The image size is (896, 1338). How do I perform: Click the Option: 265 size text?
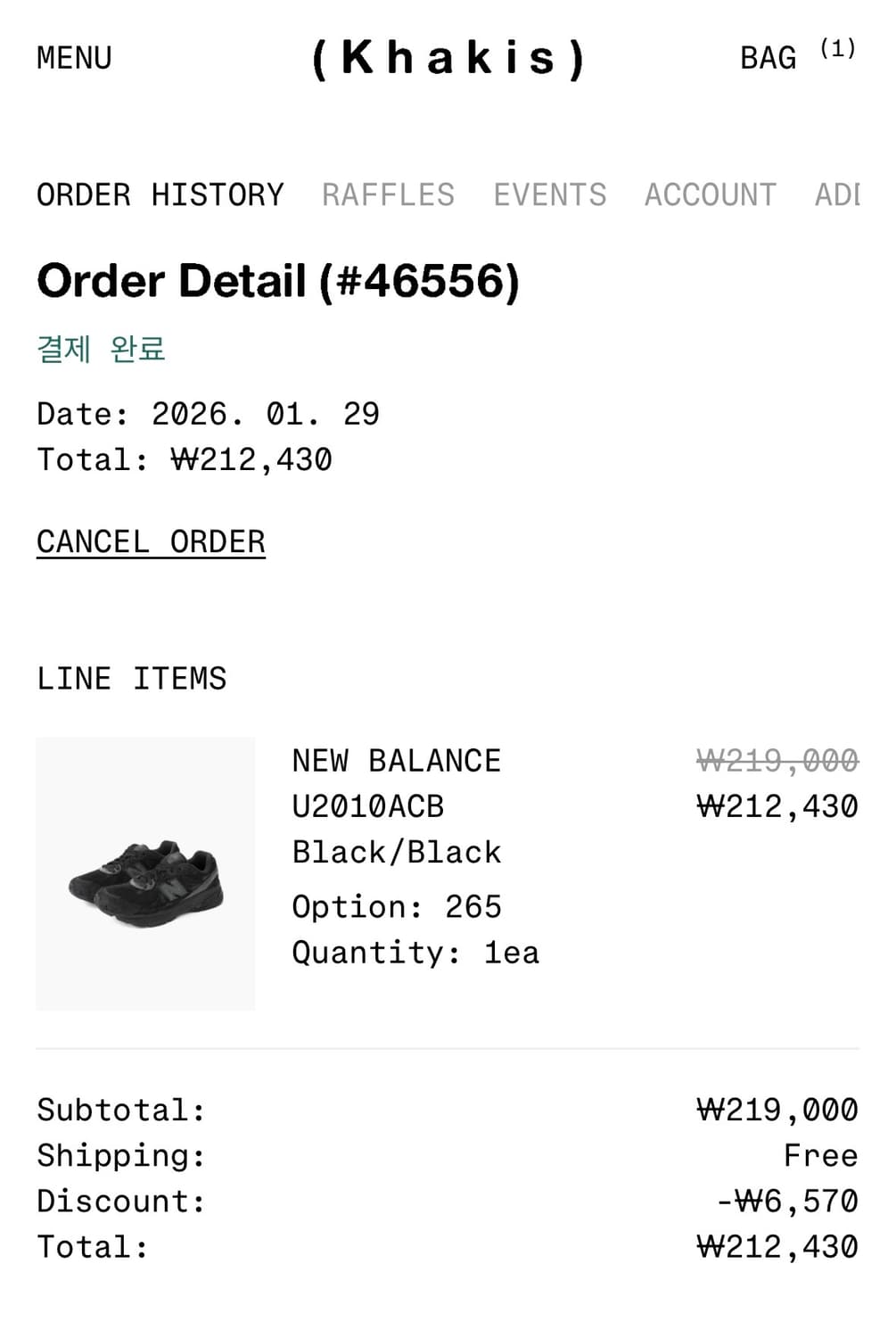397,907
